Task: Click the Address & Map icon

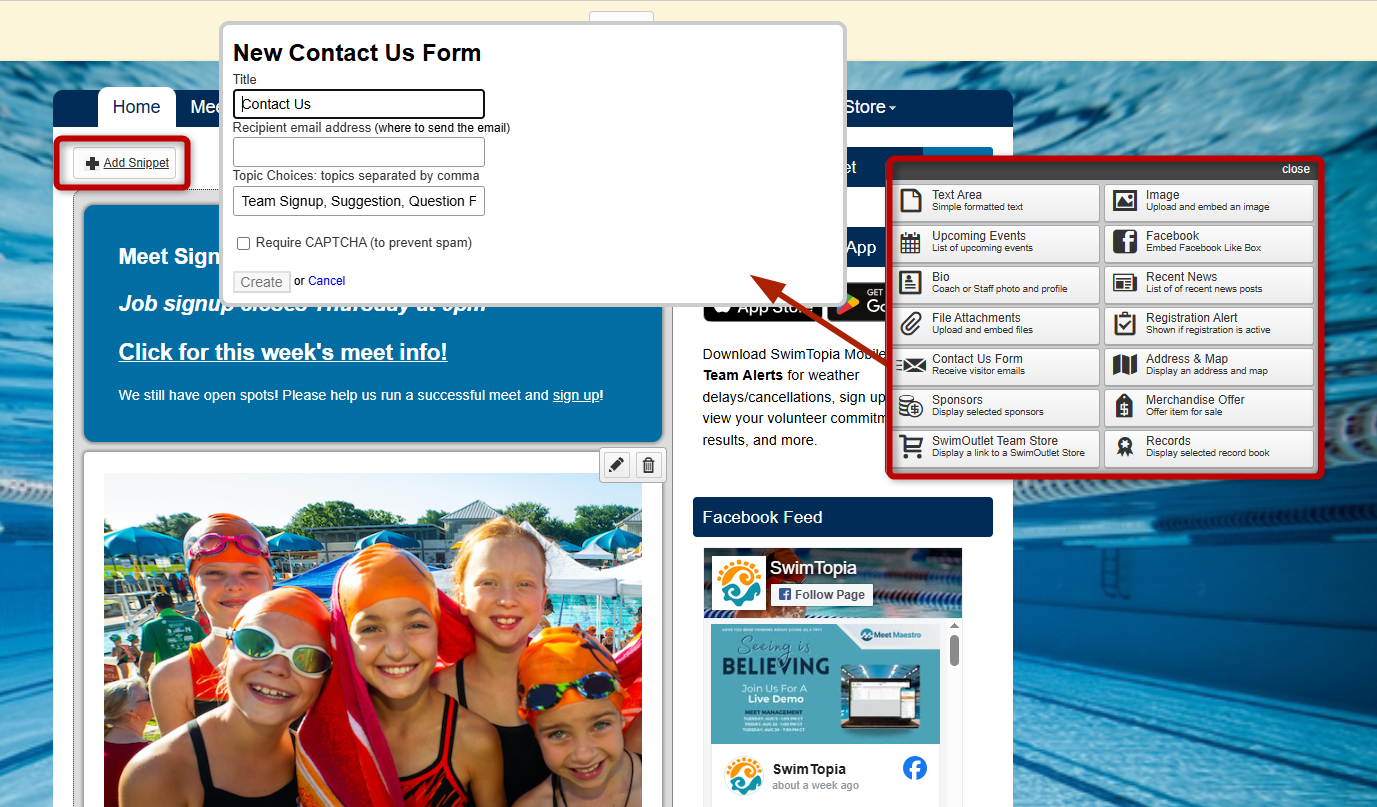Action: point(1125,365)
